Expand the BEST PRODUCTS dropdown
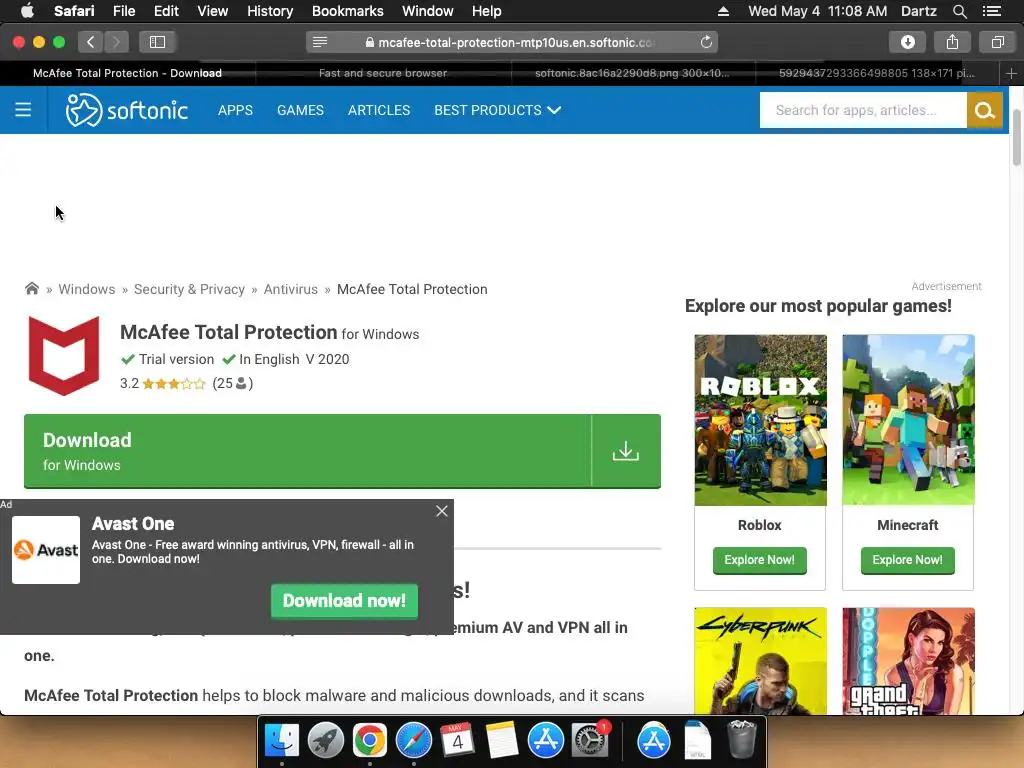 [x=498, y=110]
